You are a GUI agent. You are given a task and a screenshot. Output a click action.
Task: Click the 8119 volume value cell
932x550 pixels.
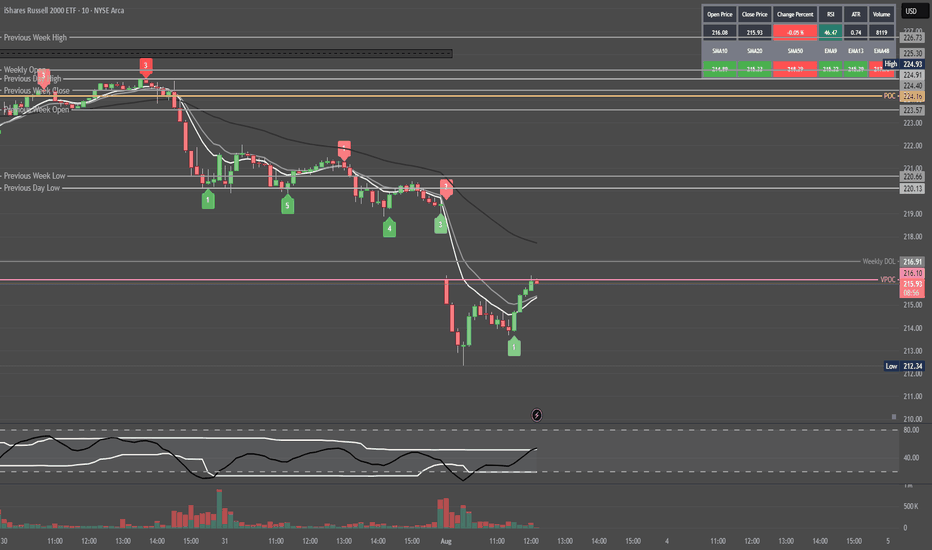(x=881, y=33)
